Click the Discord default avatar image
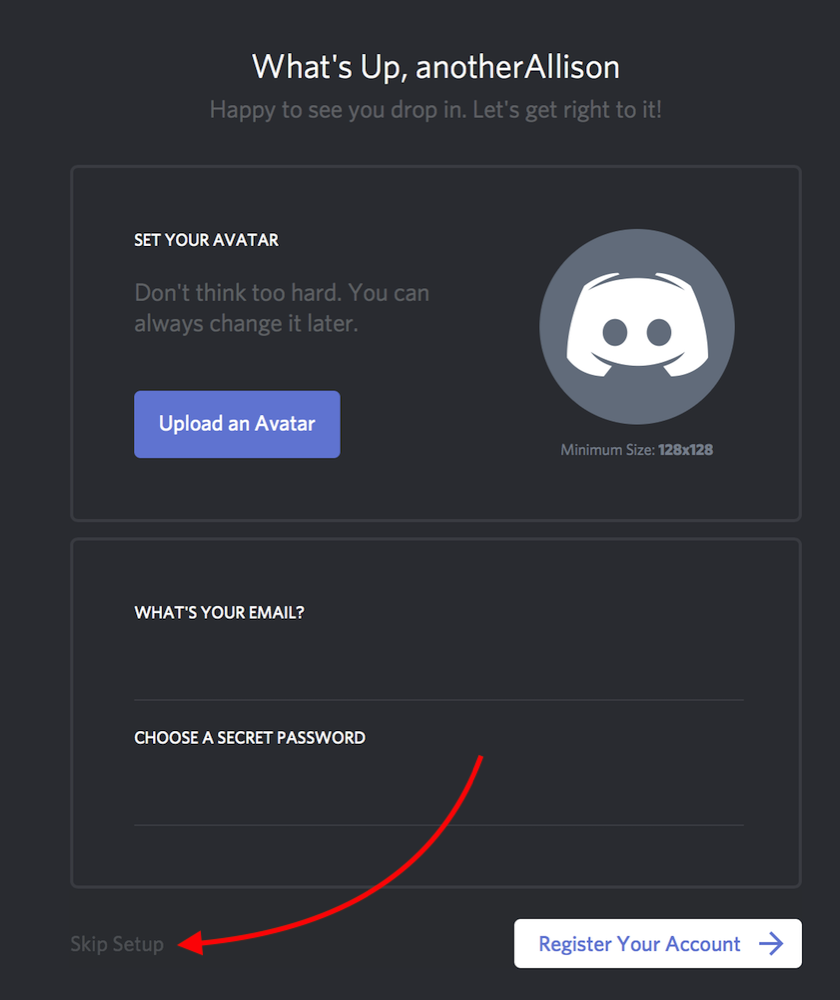This screenshot has height=1000, width=840. click(637, 327)
